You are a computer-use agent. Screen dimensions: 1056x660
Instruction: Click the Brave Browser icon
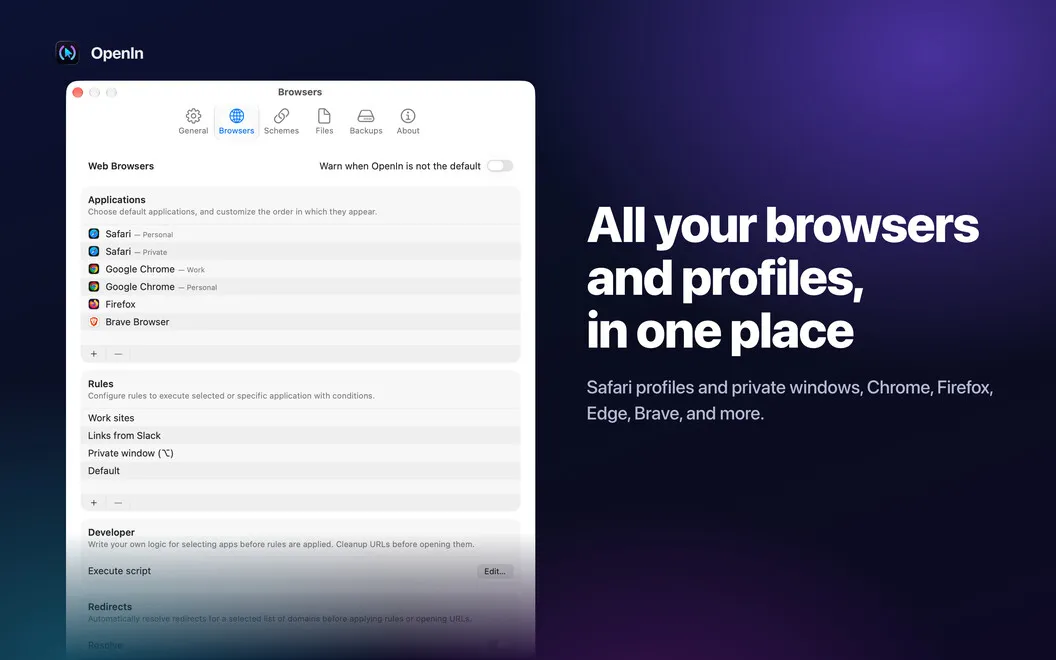click(94, 321)
